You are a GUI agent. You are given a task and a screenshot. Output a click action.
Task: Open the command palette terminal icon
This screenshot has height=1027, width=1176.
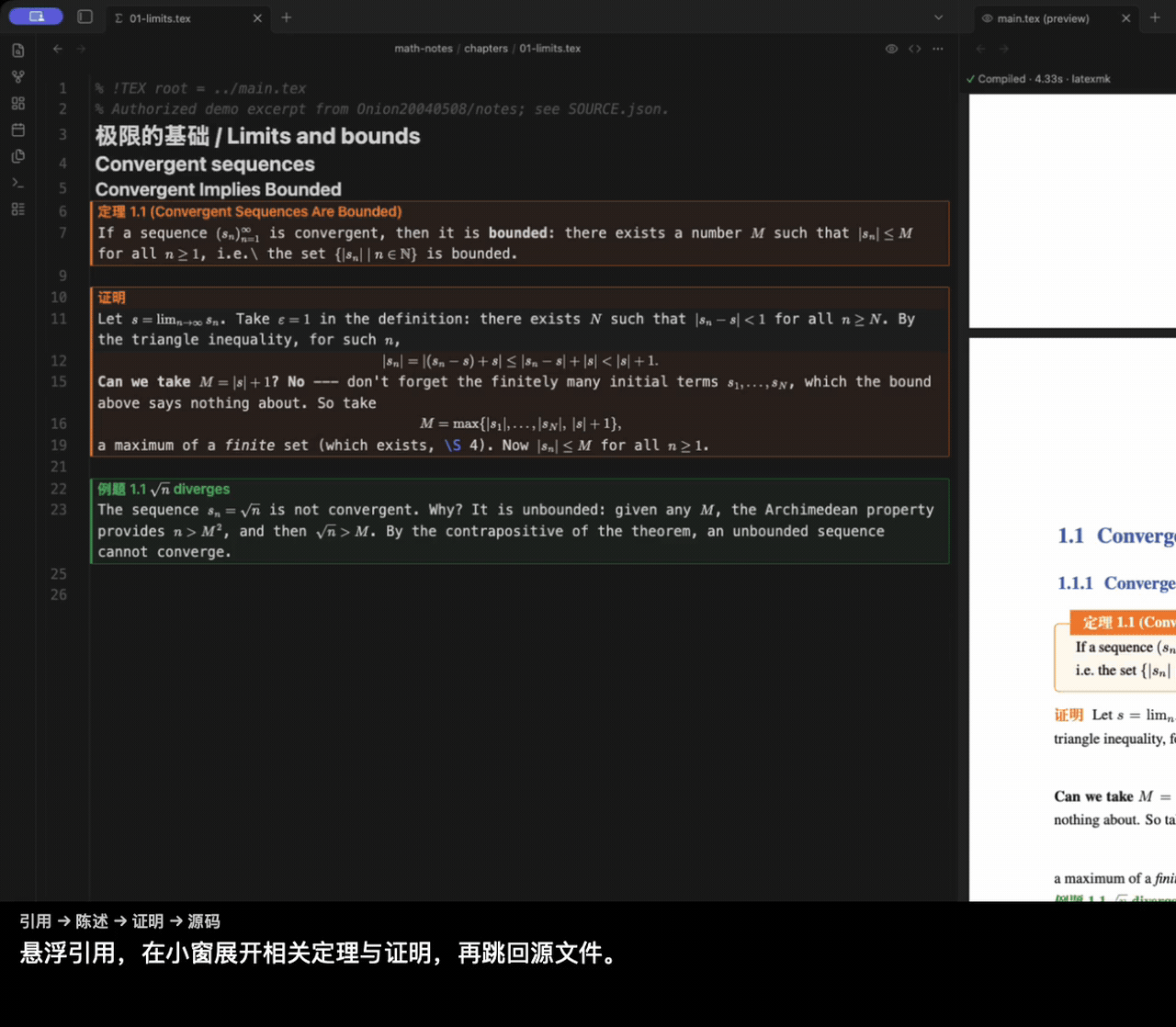tap(17, 183)
